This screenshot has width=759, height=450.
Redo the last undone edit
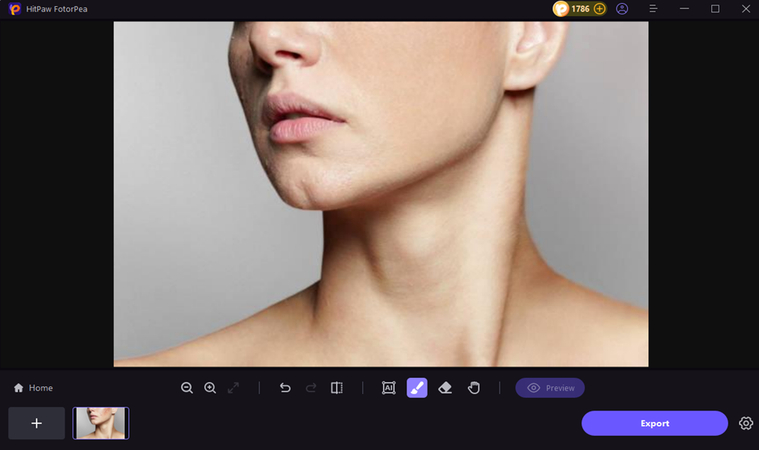point(311,388)
